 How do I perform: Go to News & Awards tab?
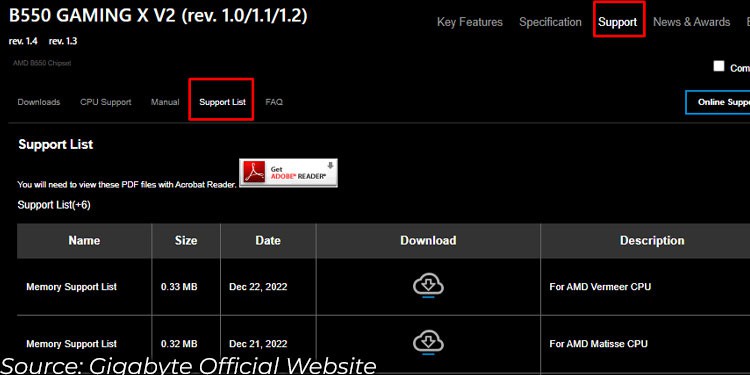pos(691,22)
